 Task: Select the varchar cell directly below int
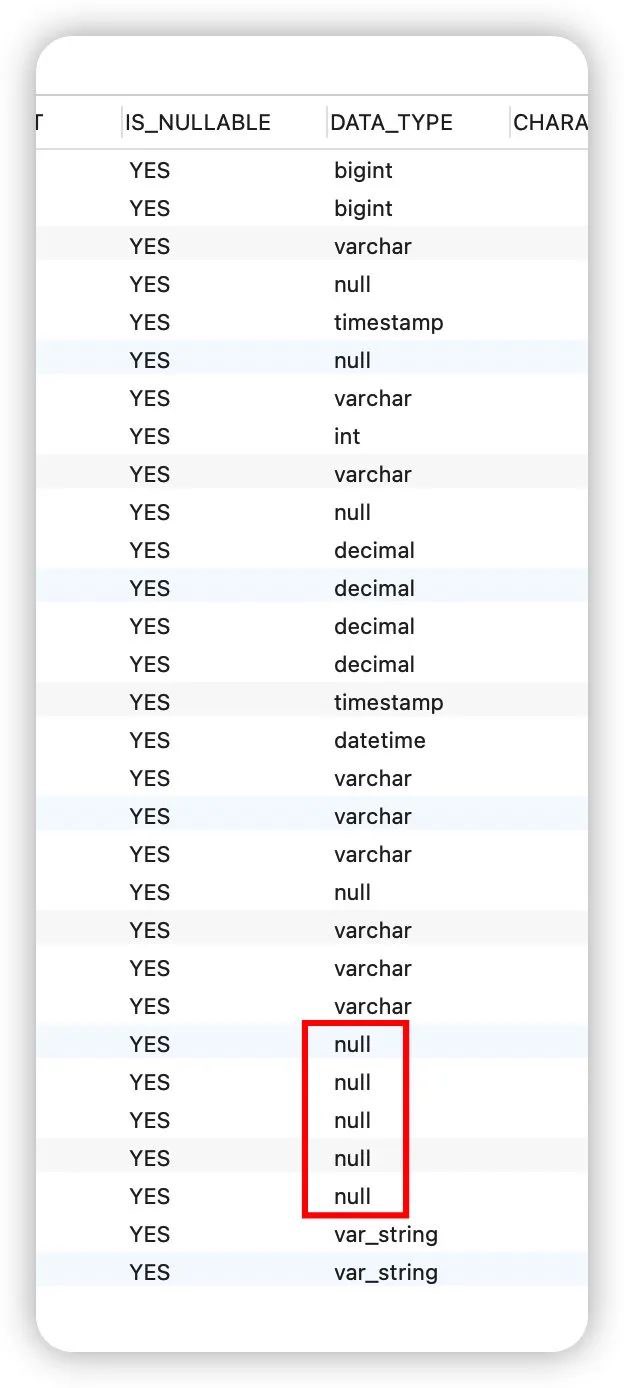click(373, 474)
